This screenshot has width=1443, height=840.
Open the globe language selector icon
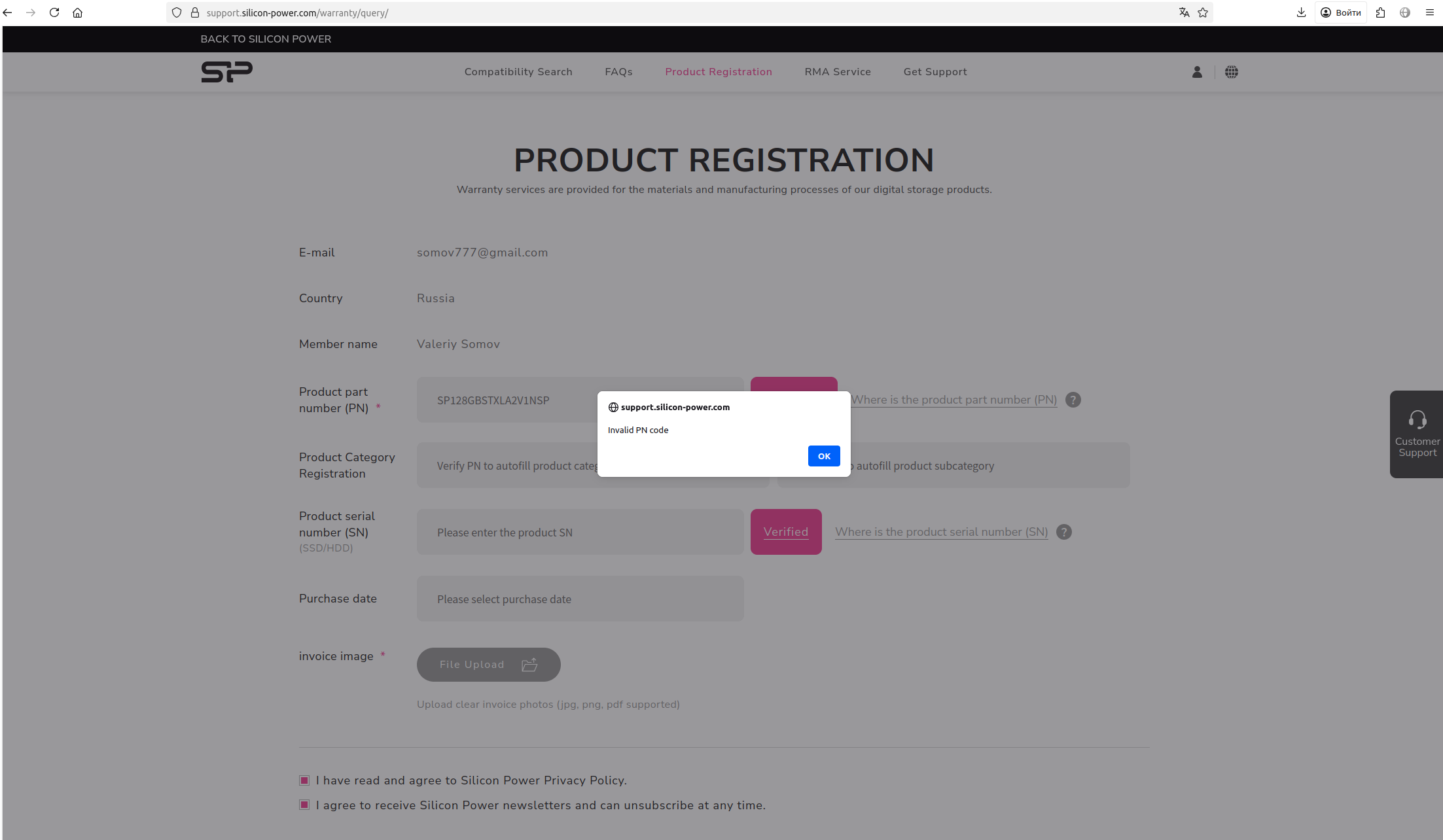coord(1231,72)
